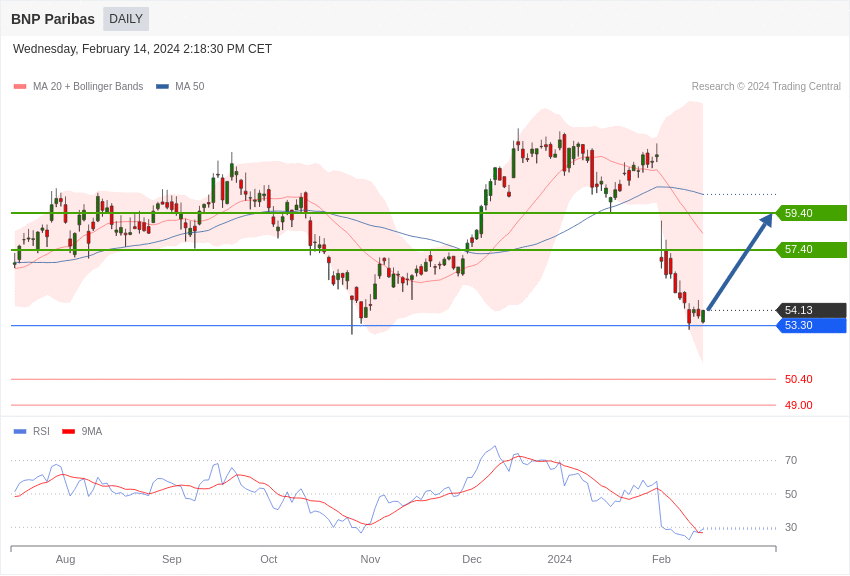The image size is (850, 576).
Task: Click the blue RSI legend swatch
Action: click(20, 432)
